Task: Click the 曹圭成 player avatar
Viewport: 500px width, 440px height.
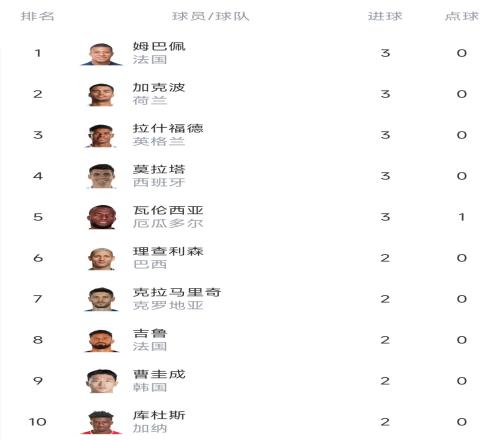Action: point(102,382)
